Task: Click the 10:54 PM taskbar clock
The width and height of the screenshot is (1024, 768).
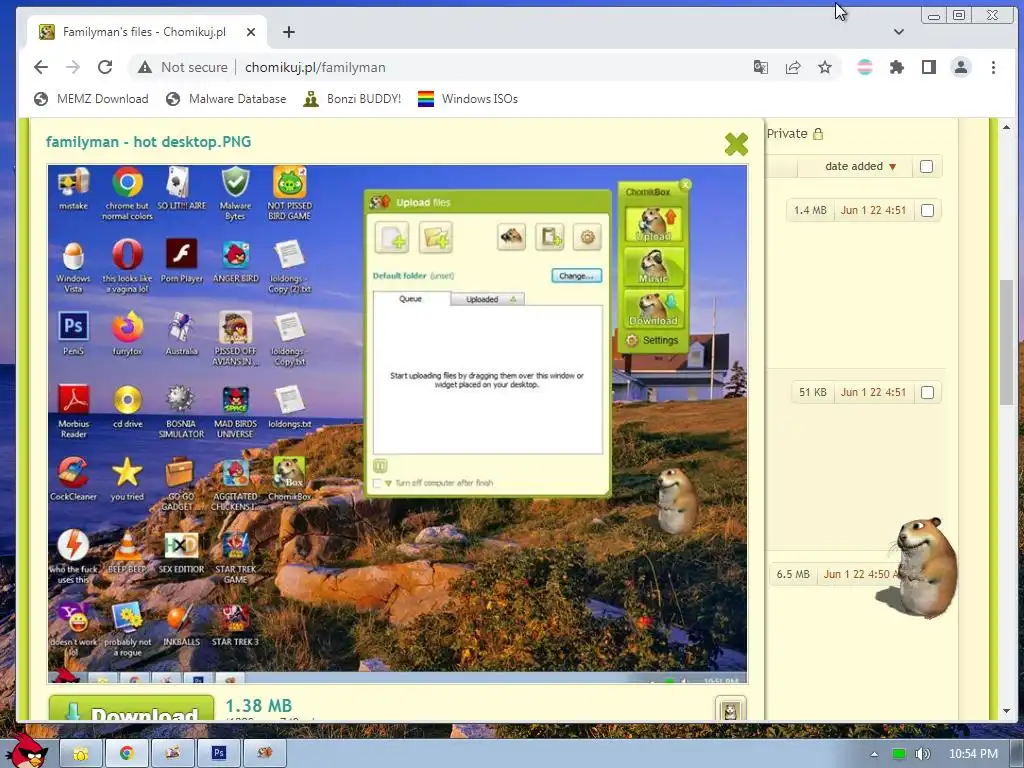Action: [973, 754]
